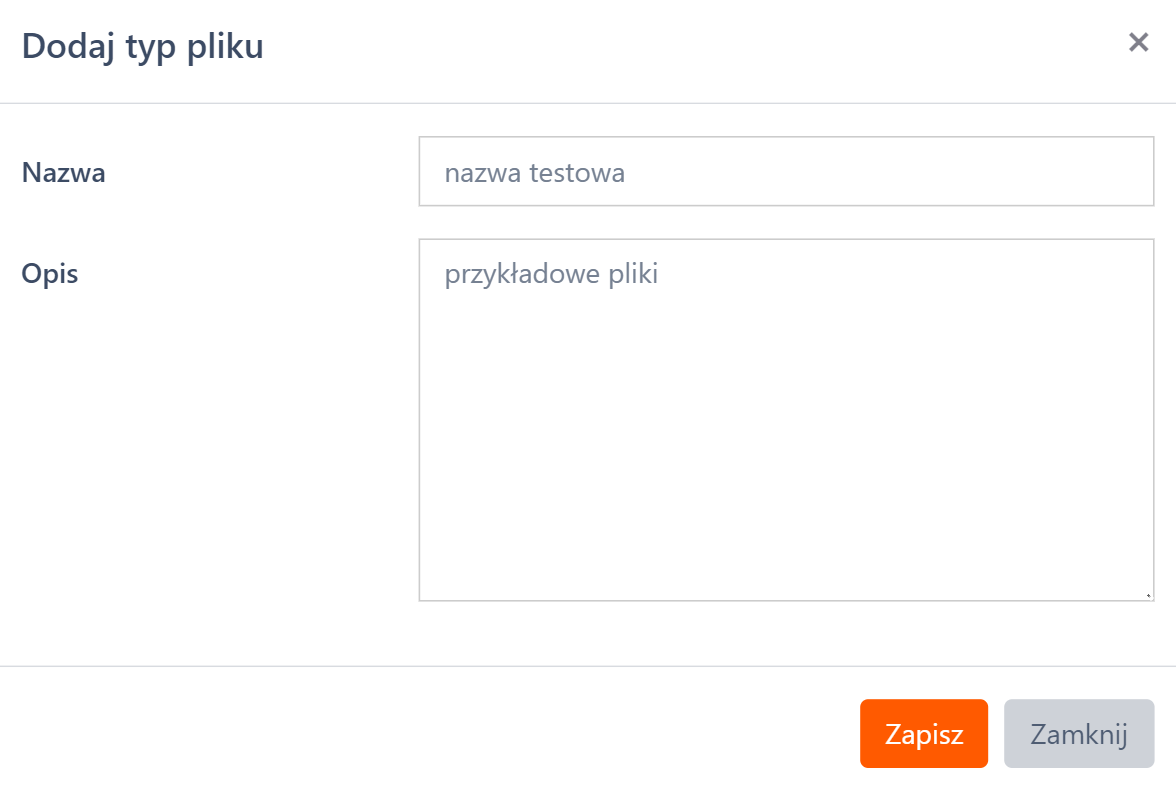
Task: Cancel adding the file type with Zamknij
Action: point(1079,733)
